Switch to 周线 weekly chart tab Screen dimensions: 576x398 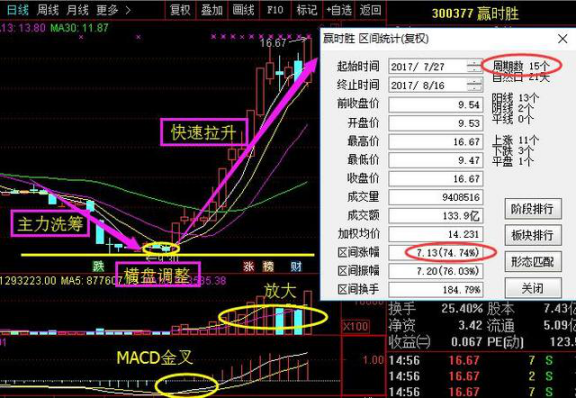48,10
